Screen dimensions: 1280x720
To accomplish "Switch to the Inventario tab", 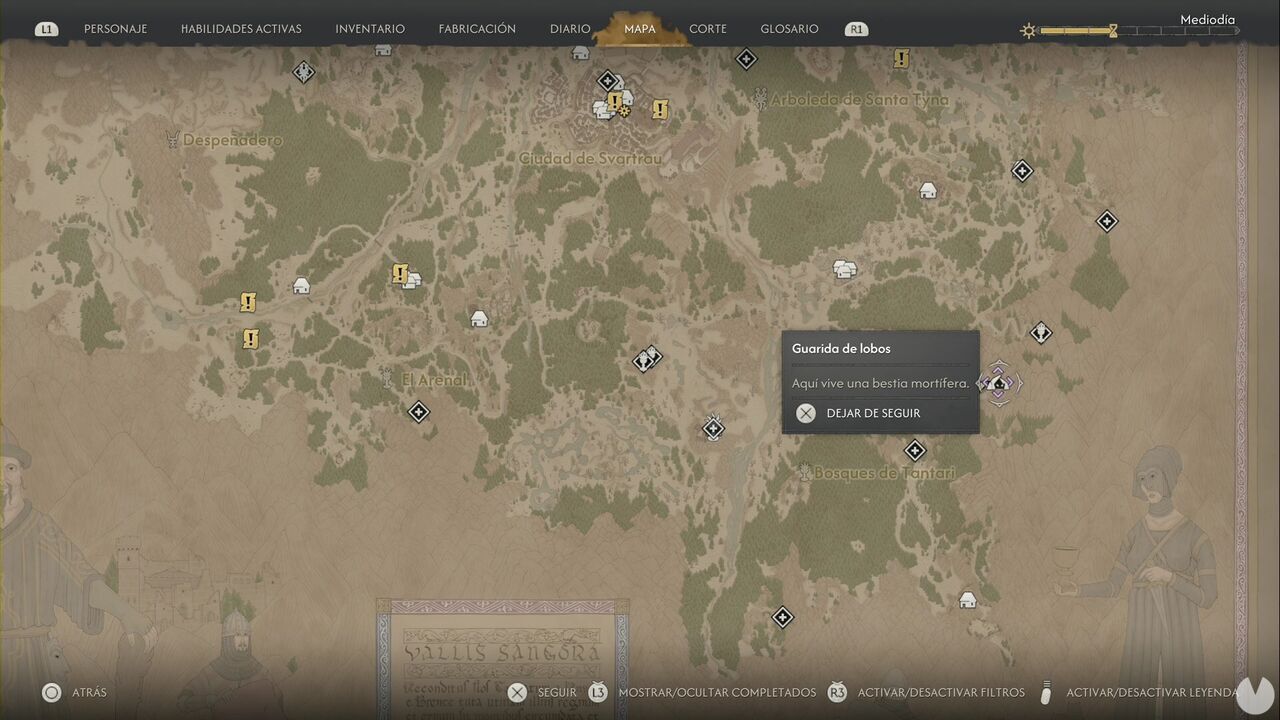I will click(x=370, y=29).
